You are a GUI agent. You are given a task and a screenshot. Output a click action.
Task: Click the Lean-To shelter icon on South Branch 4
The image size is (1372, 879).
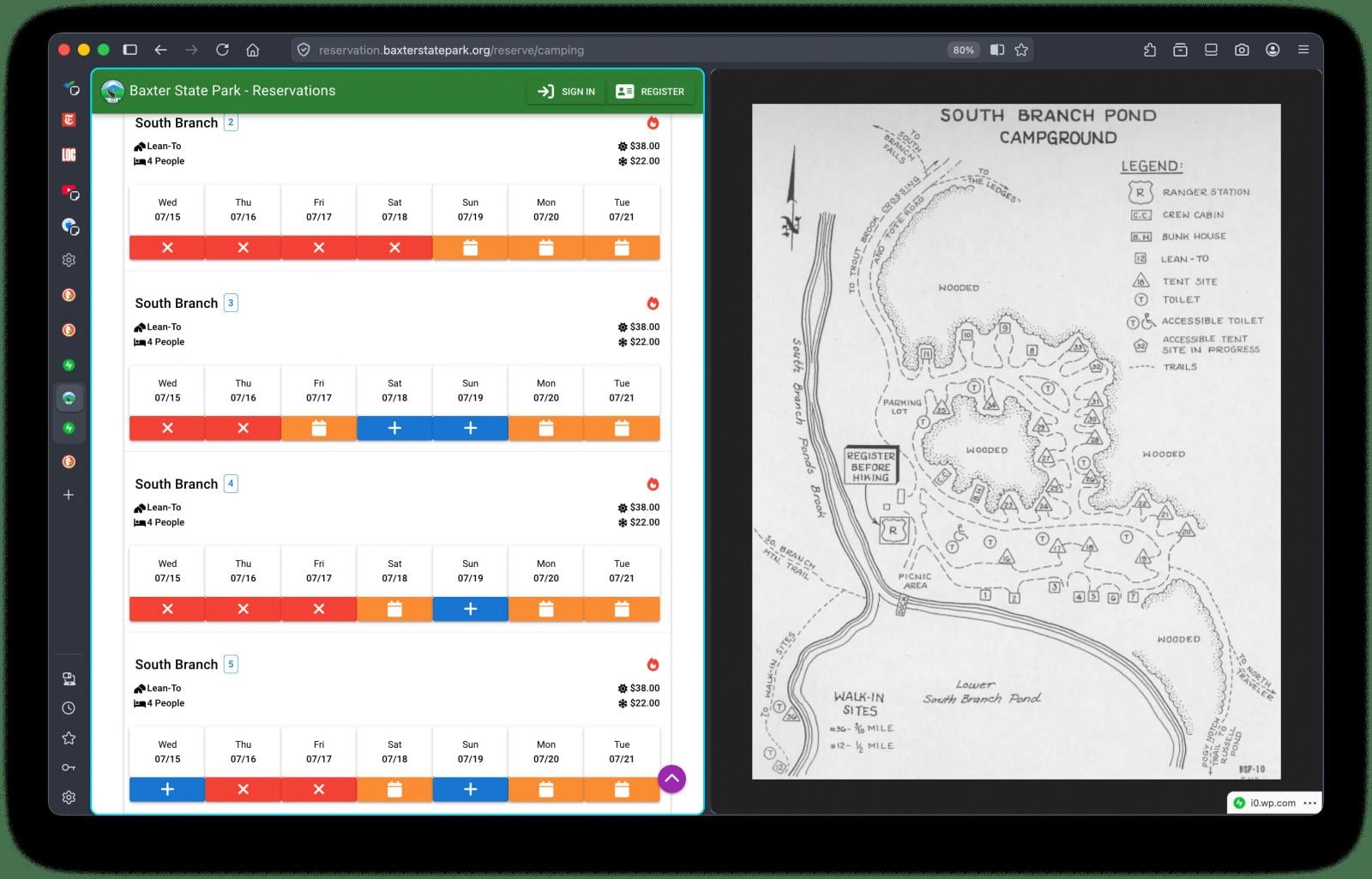tap(139, 507)
